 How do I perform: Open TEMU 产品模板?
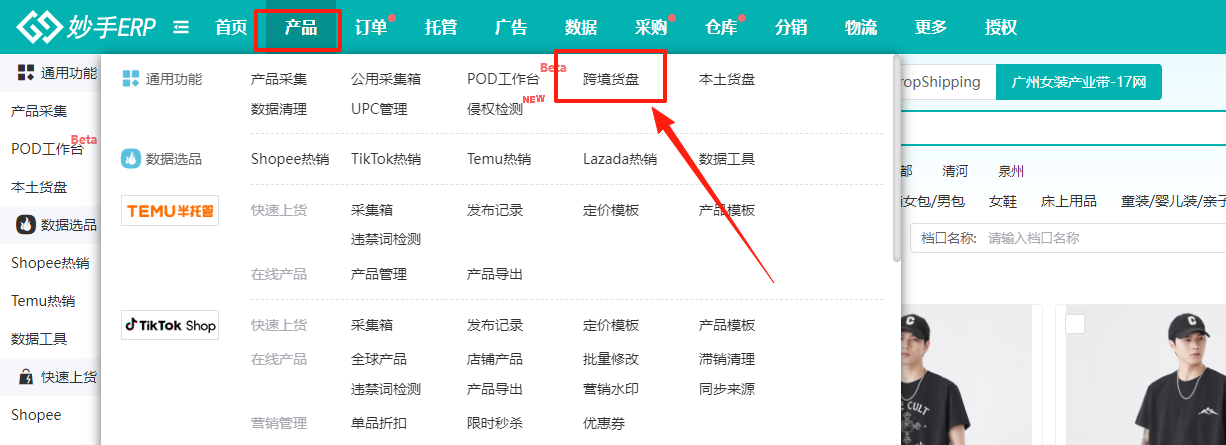click(x=727, y=210)
